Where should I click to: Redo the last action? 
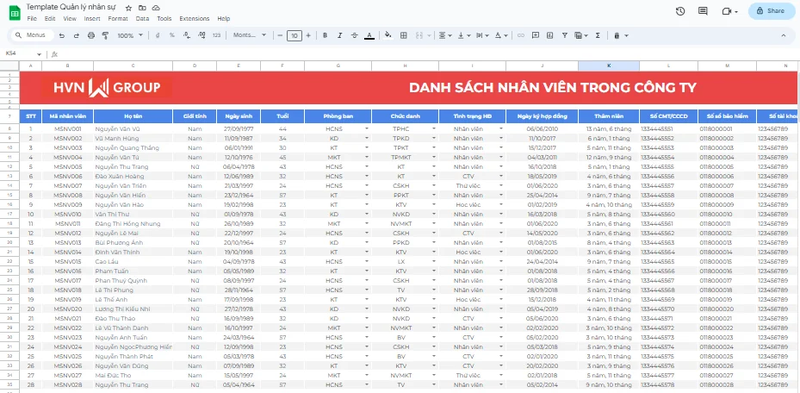pyautogui.click(x=77, y=36)
